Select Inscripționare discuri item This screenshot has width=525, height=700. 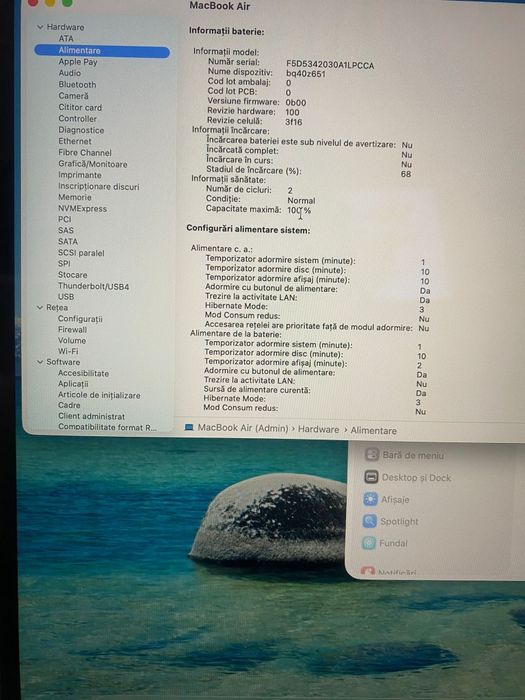tap(99, 187)
